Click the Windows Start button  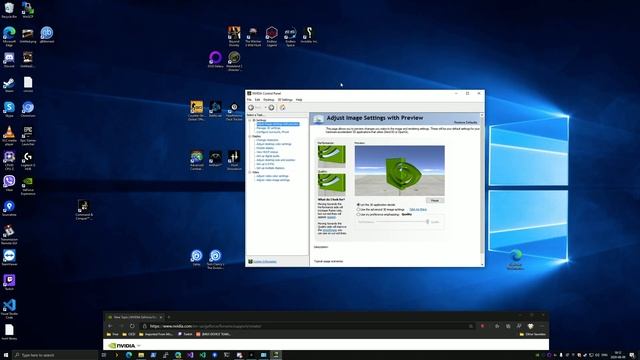point(6,355)
